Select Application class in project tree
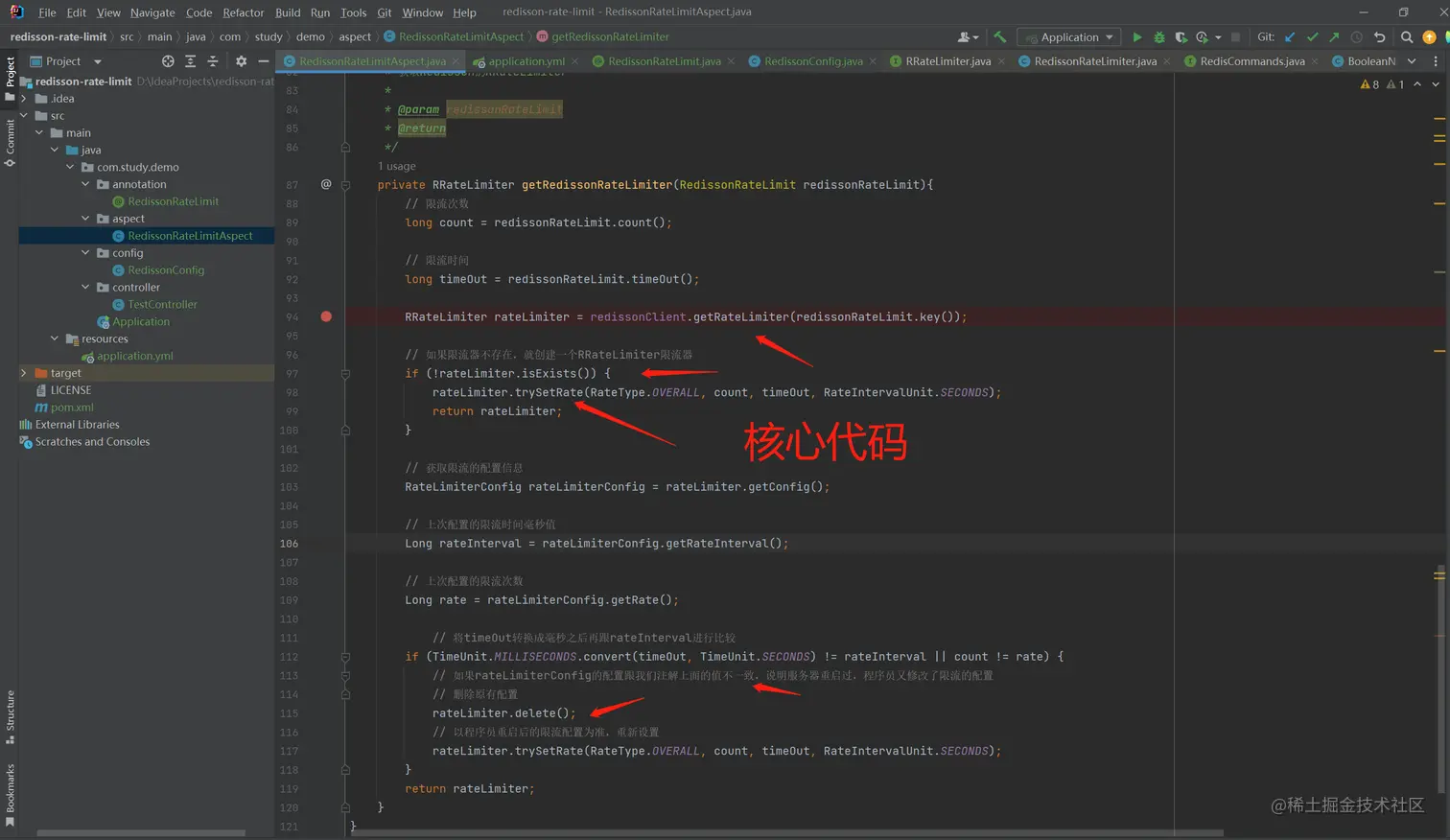 [141, 322]
